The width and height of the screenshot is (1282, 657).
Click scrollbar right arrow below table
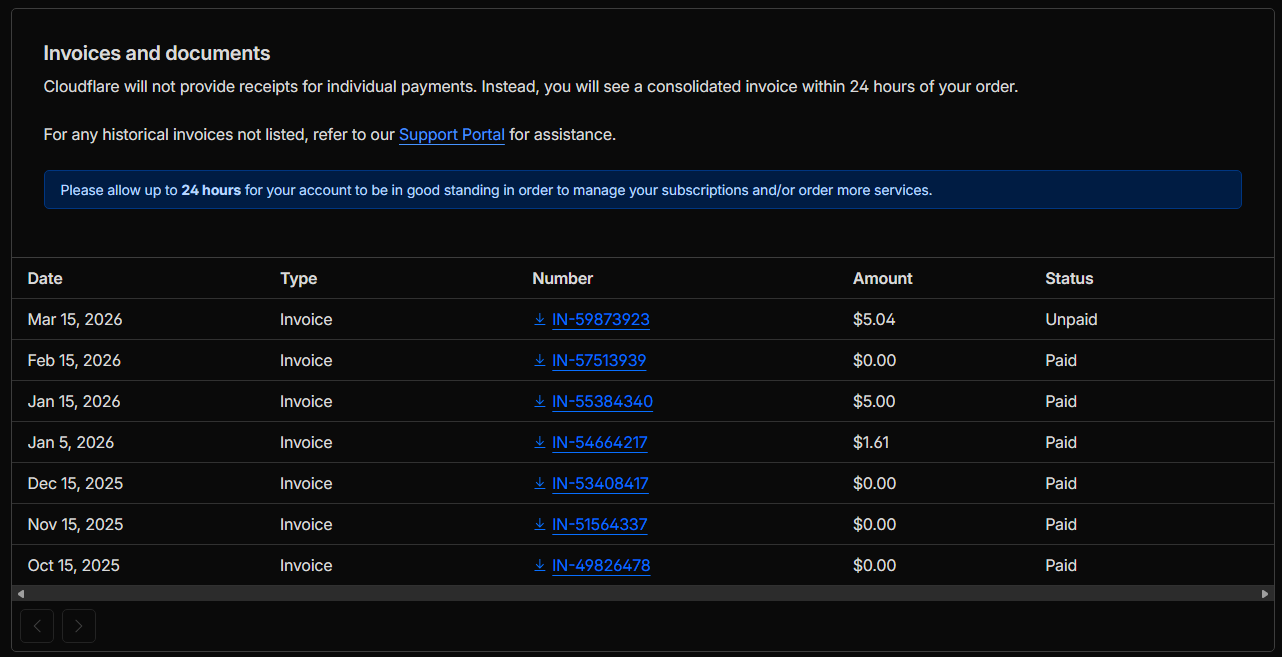[1265, 594]
